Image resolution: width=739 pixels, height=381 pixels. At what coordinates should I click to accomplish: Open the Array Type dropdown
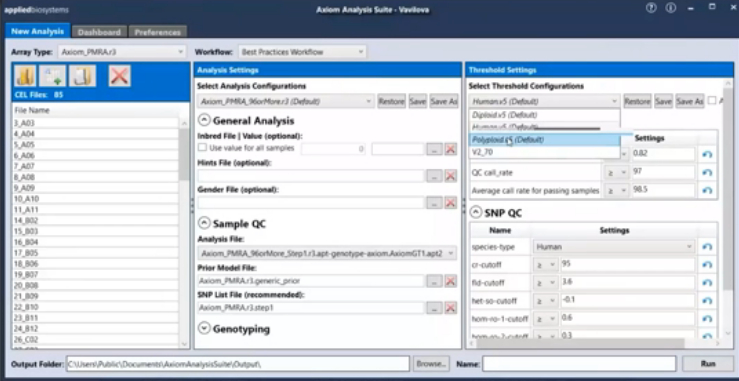click(x=122, y=52)
